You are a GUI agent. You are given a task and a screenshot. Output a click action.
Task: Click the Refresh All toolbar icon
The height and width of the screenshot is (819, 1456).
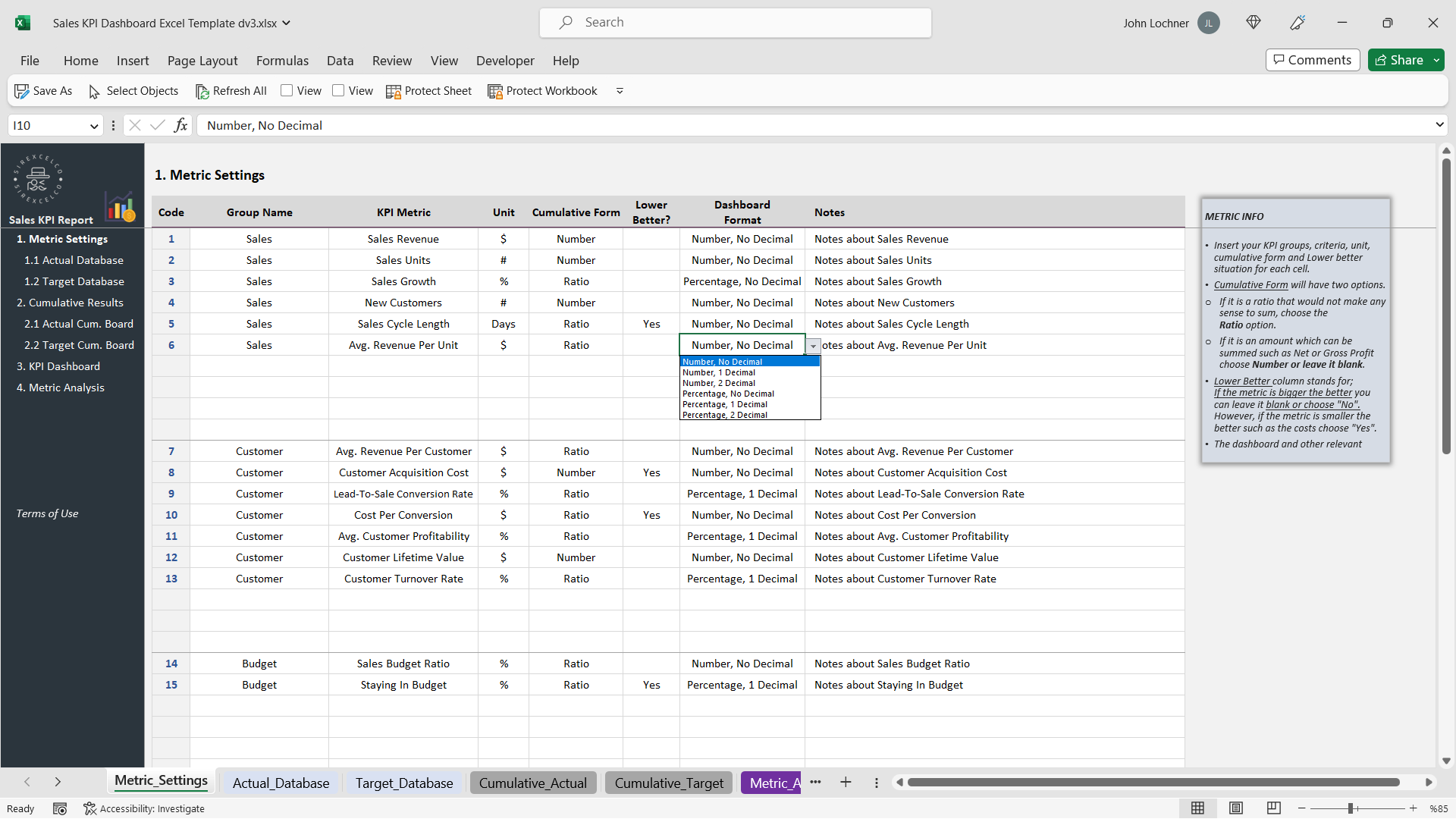pyautogui.click(x=202, y=91)
